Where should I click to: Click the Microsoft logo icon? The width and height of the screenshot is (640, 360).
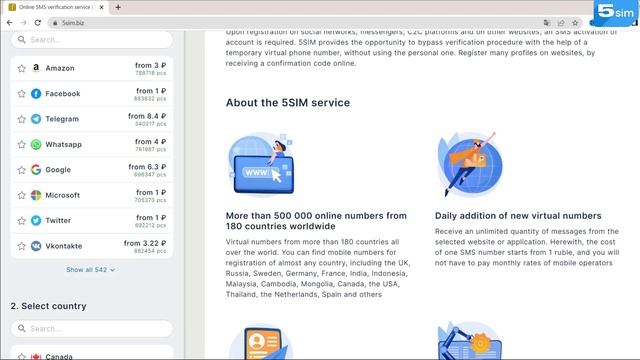[x=36, y=195]
